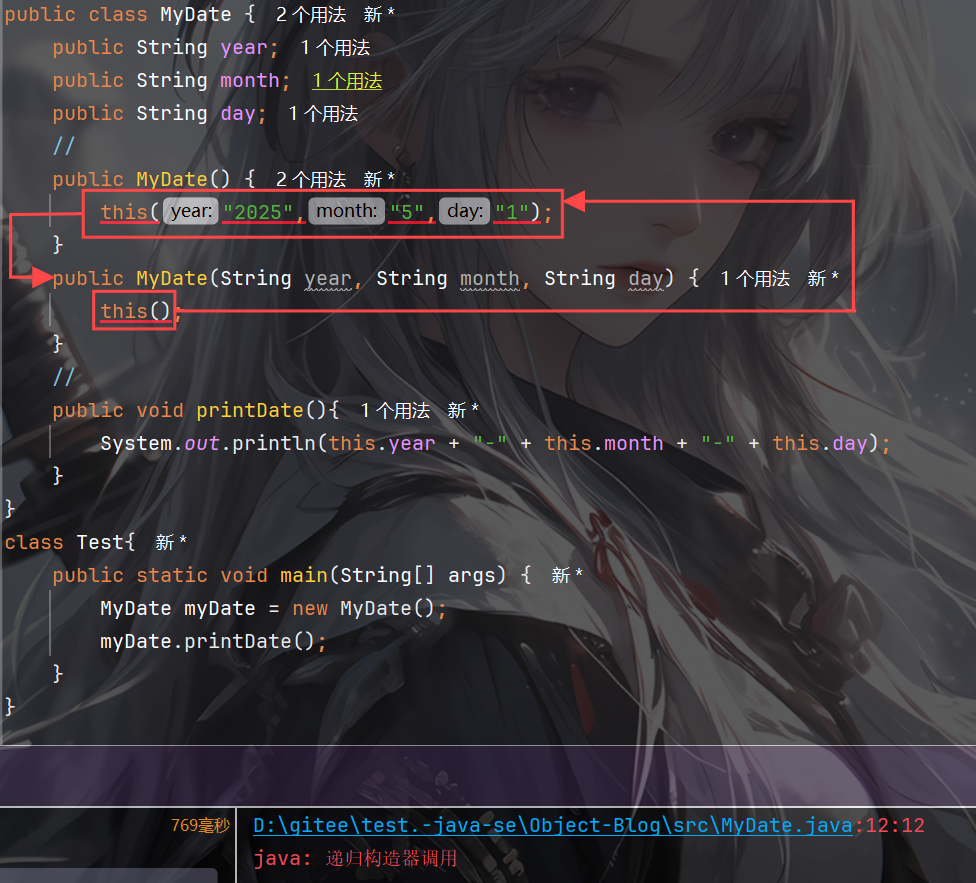The width and height of the screenshot is (976, 883).
Task: Click the 'main' method name
Action: click(x=304, y=575)
